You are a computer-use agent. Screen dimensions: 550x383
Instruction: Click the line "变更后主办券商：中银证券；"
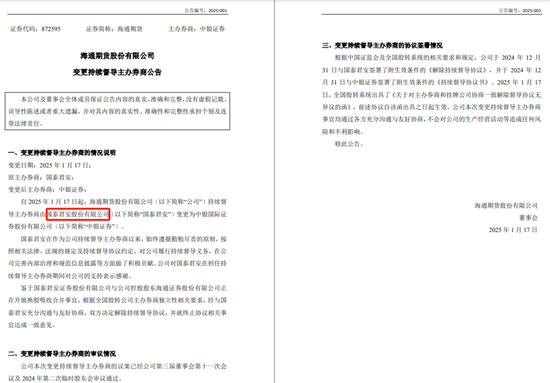pyautogui.click(x=47, y=189)
